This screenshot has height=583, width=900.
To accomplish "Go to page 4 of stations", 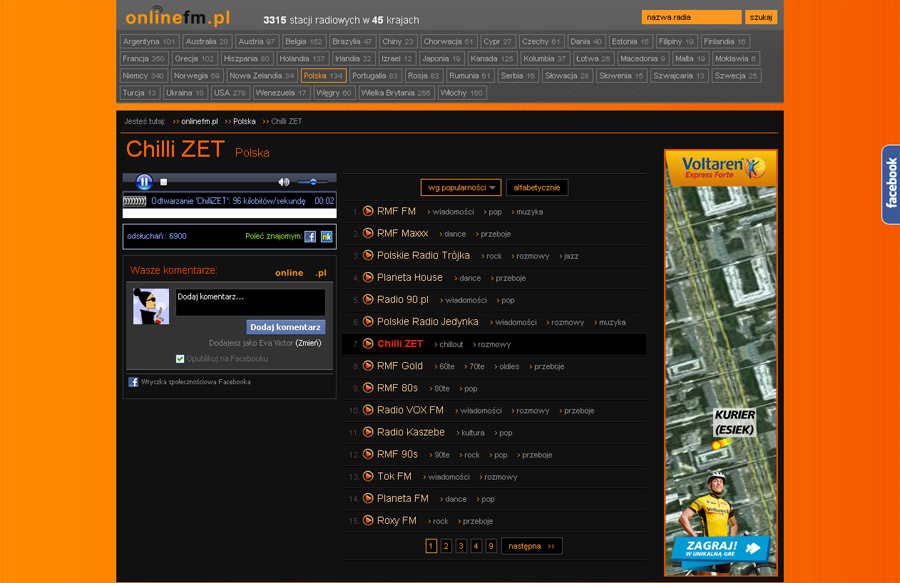I will pyautogui.click(x=476, y=546).
